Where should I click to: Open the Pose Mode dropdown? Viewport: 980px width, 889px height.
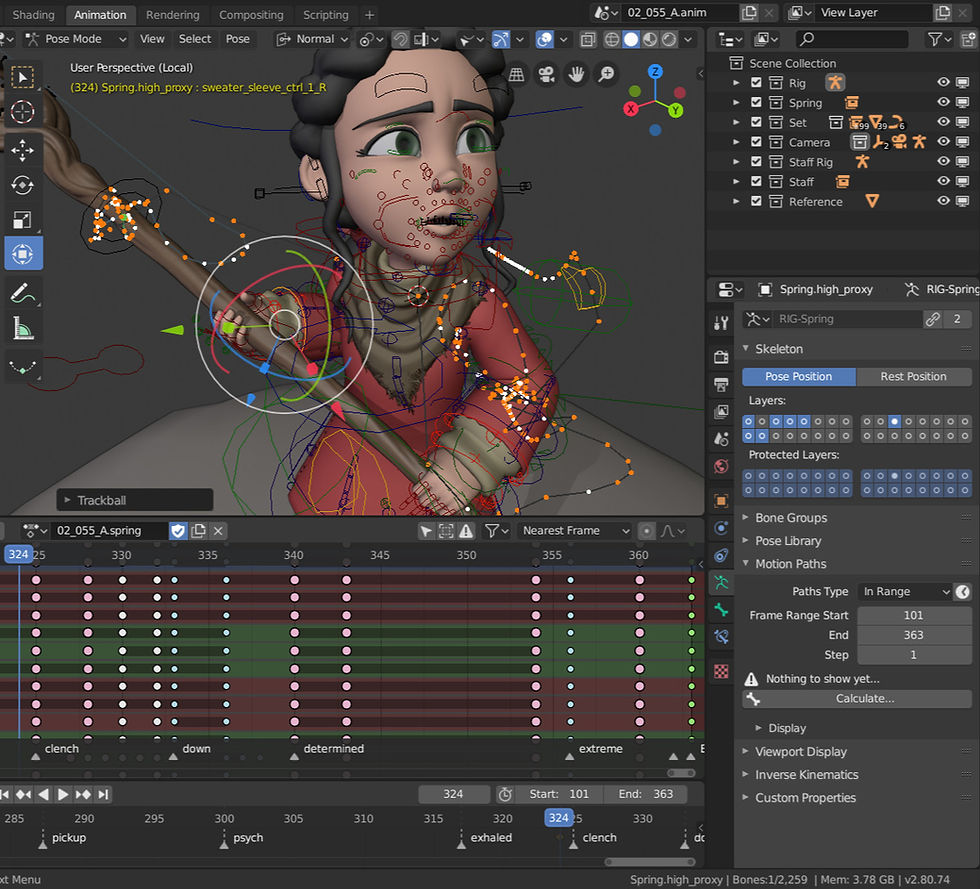75,39
